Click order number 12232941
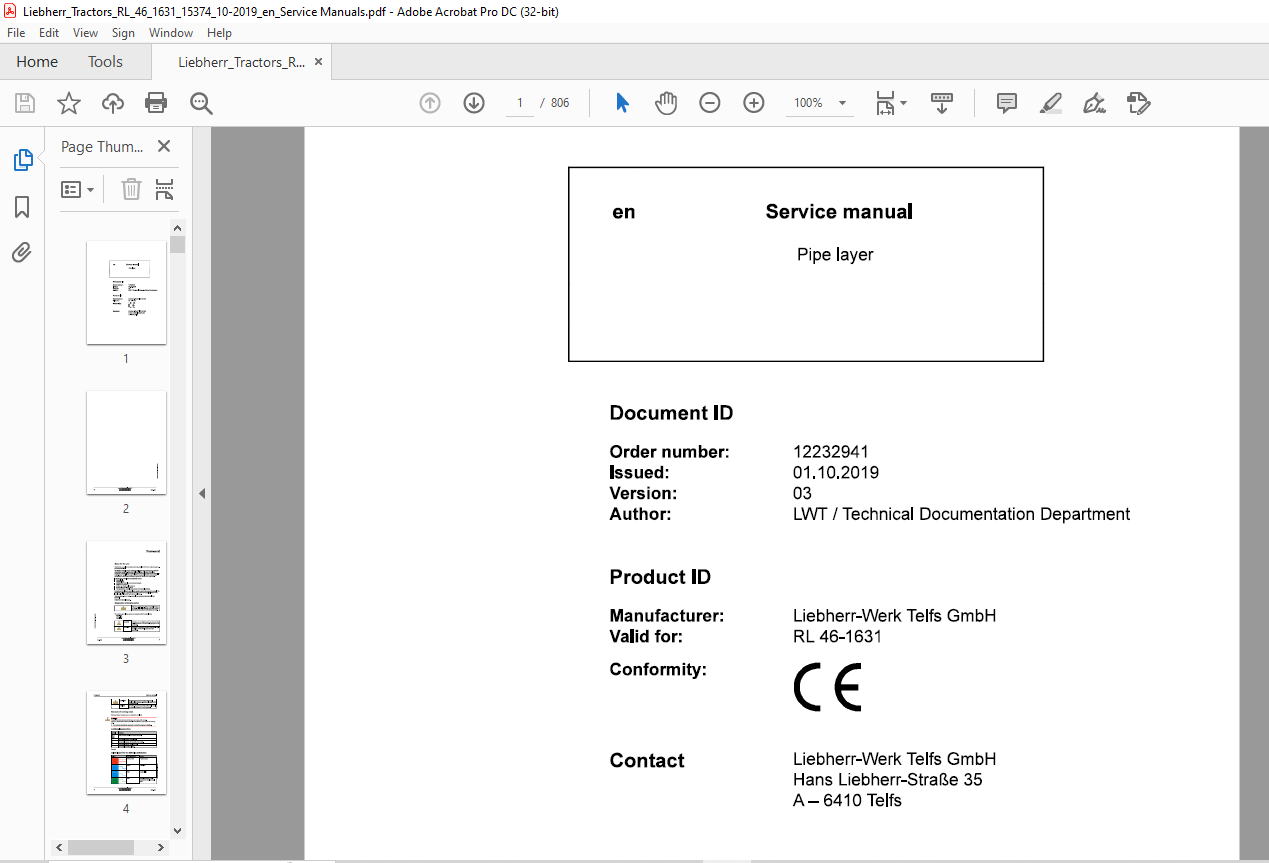1269x863 pixels. (x=831, y=452)
